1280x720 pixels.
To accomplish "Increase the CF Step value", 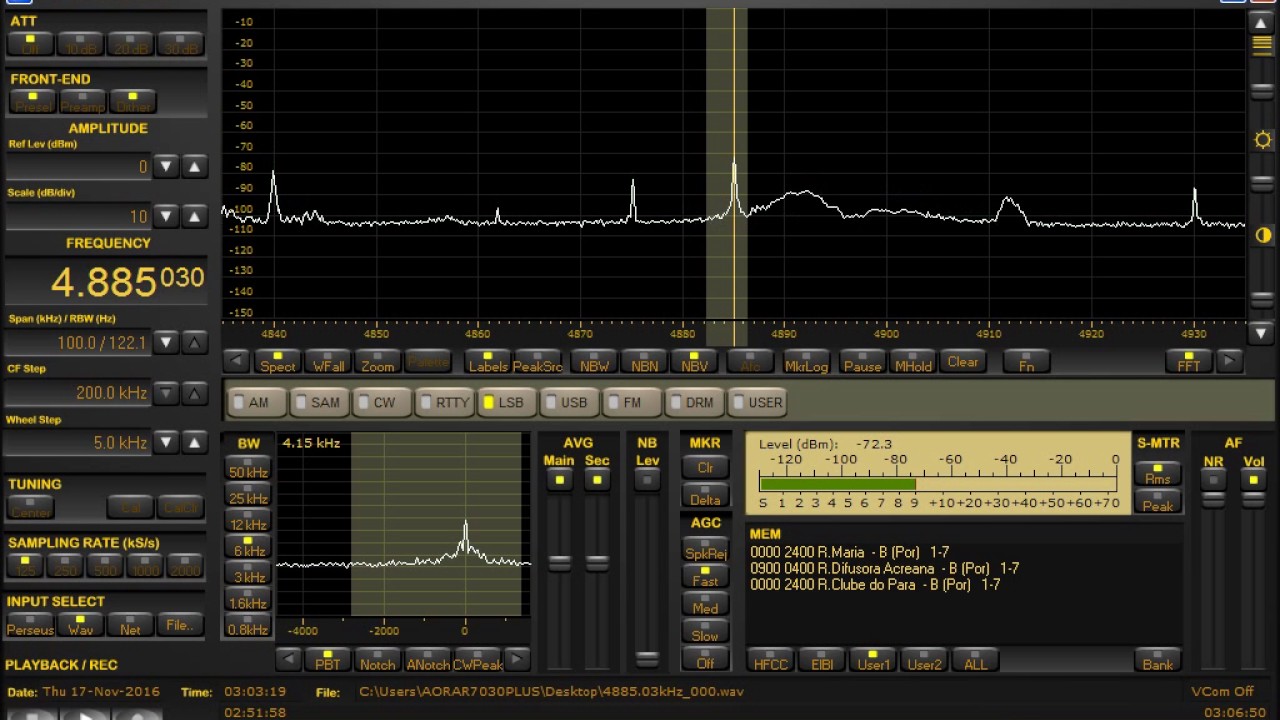I will 195,393.
